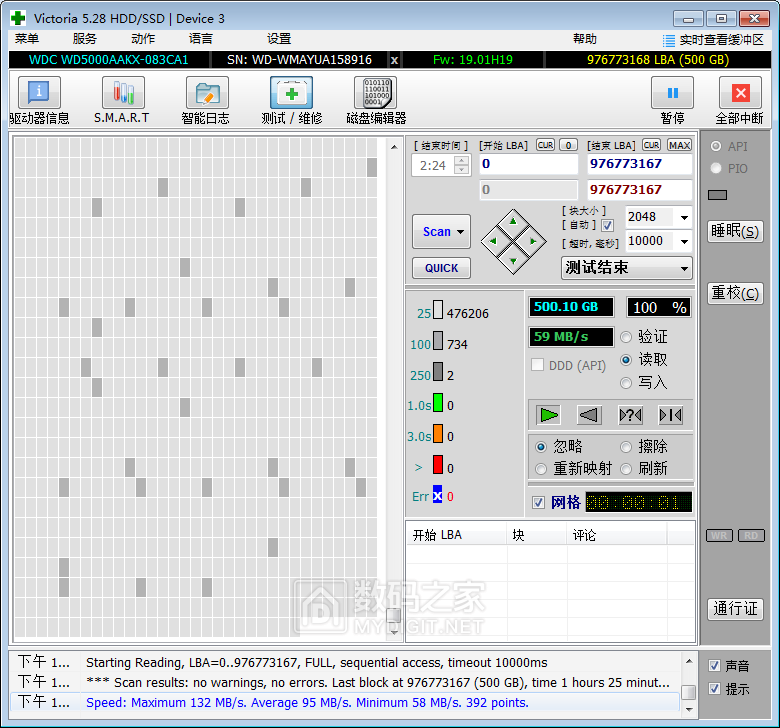Toggle the DDD (API) checkbox
This screenshot has height=728, width=780.
537,365
